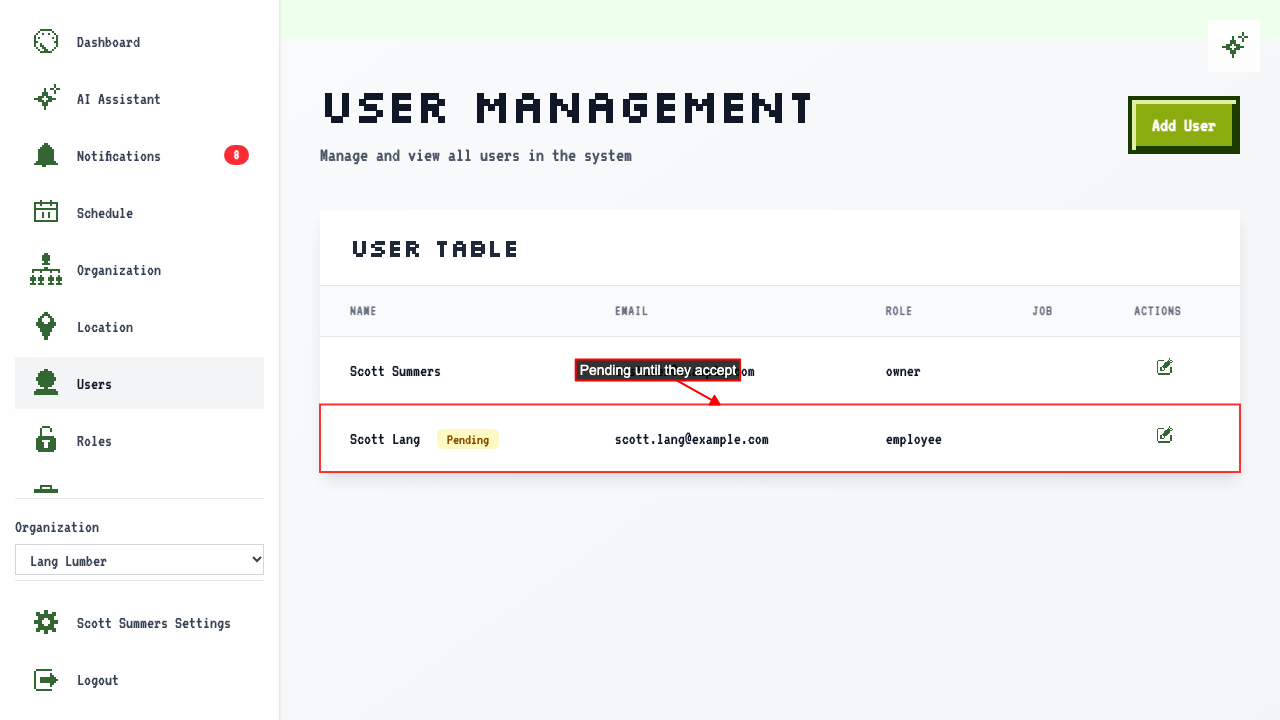Click the Name column header

(363, 311)
